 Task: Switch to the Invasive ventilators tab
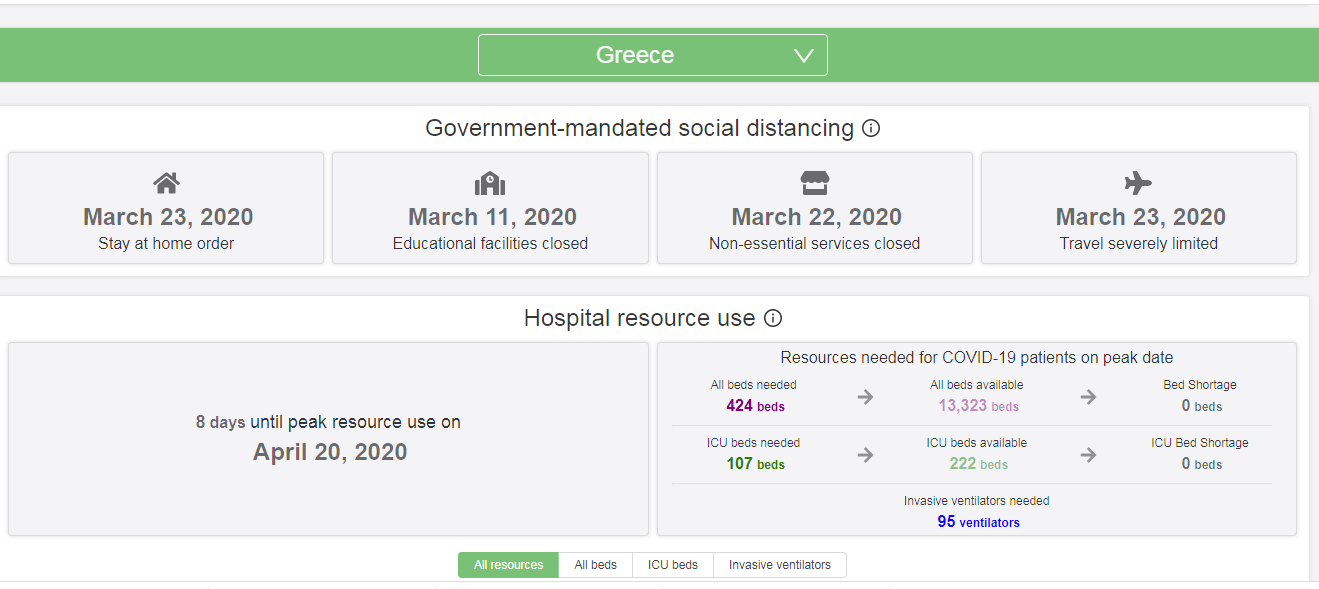coord(779,565)
